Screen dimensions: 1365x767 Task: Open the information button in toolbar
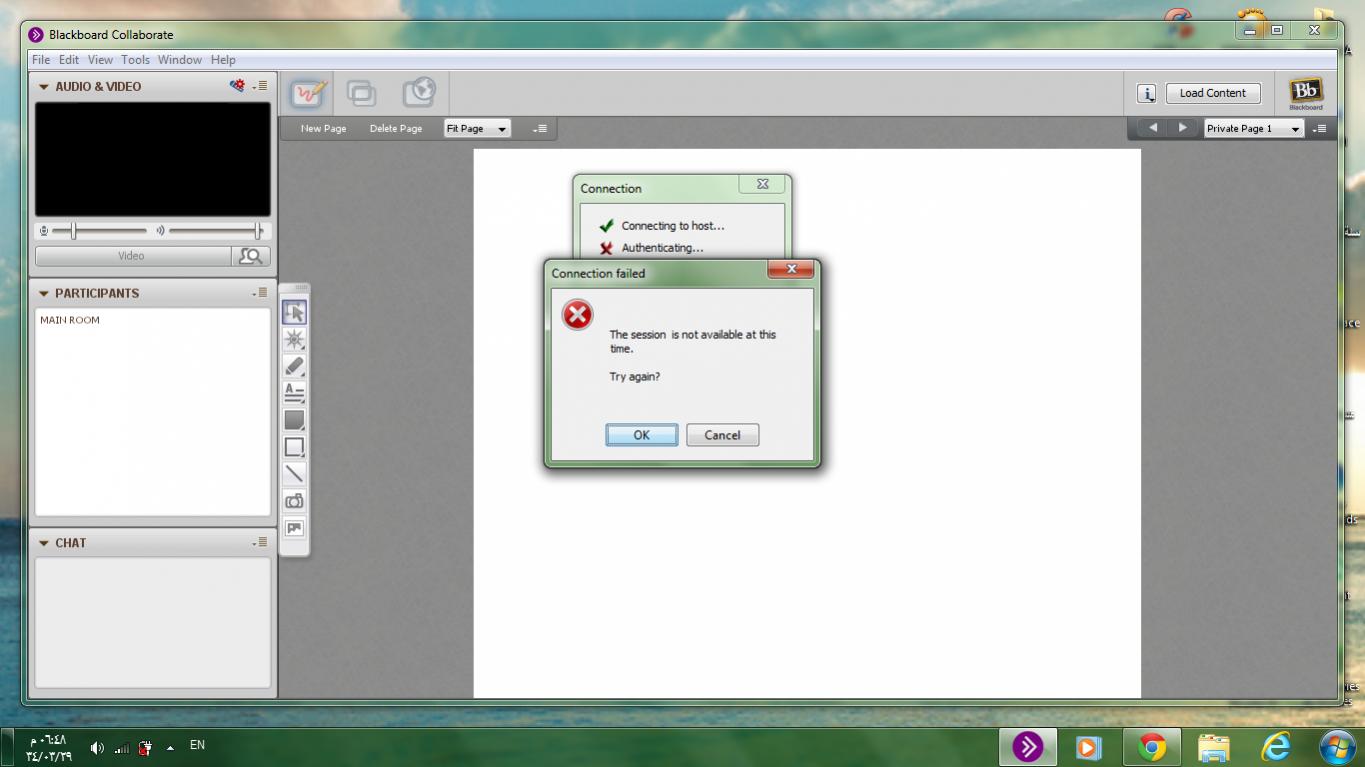pyautogui.click(x=1147, y=94)
